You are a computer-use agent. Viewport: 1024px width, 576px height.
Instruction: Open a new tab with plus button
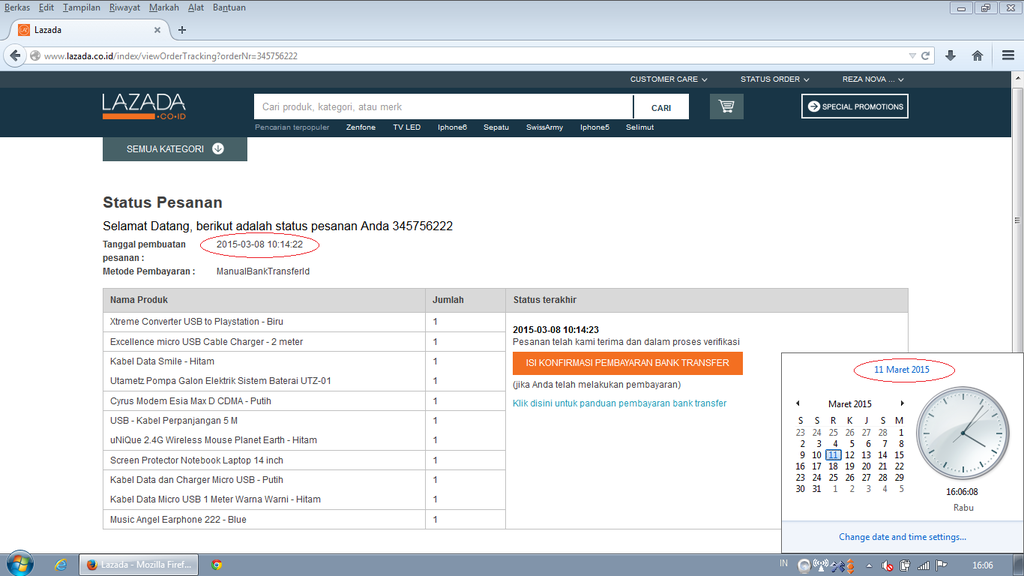[182, 30]
